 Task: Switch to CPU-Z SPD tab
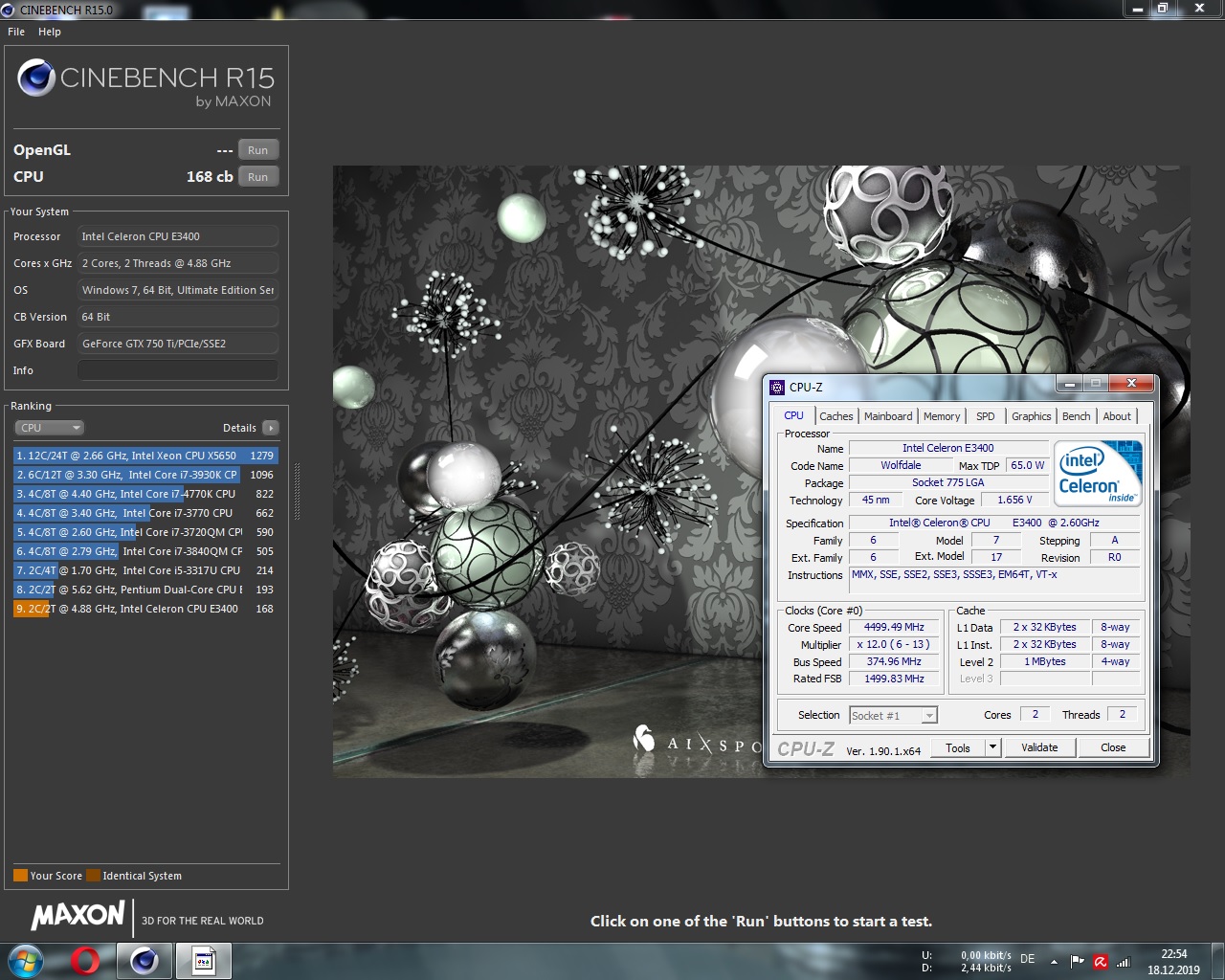pos(986,416)
